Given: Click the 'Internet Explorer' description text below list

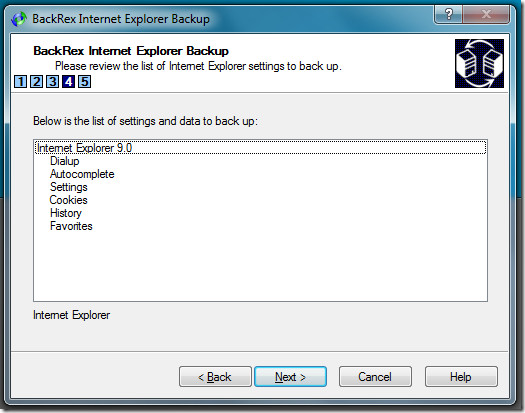Looking at the screenshot, I should point(71,315).
